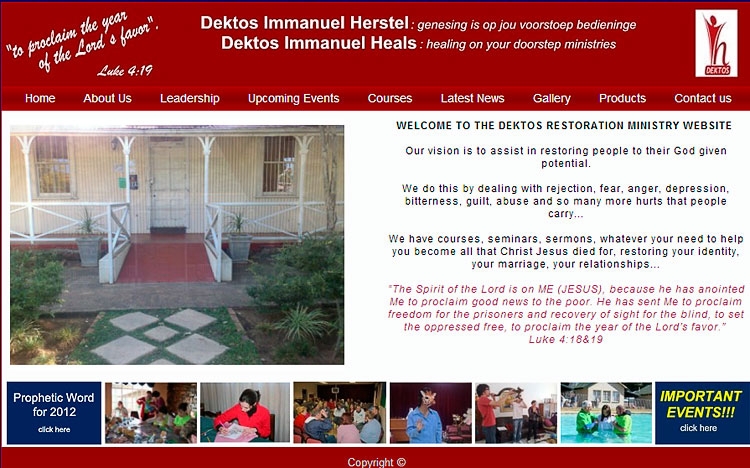The width and height of the screenshot is (750, 468).
Task: Open the Latest News page
Action: 472,98
